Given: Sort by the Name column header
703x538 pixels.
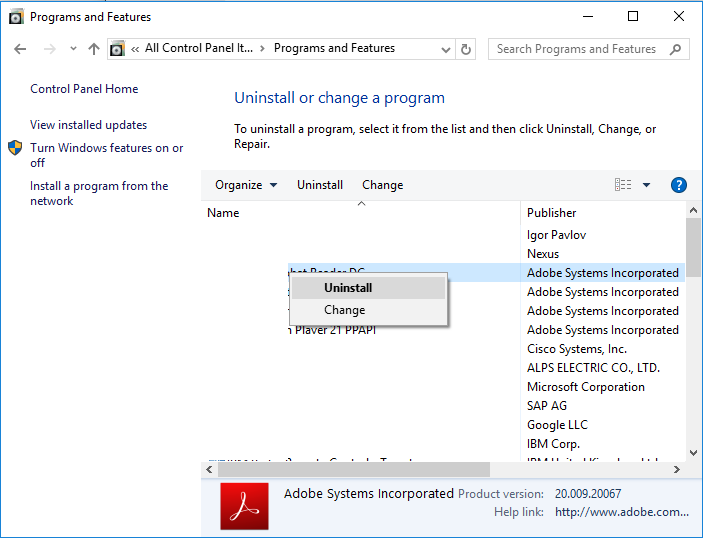Looking at the screenshot, I should click(361, 213).
